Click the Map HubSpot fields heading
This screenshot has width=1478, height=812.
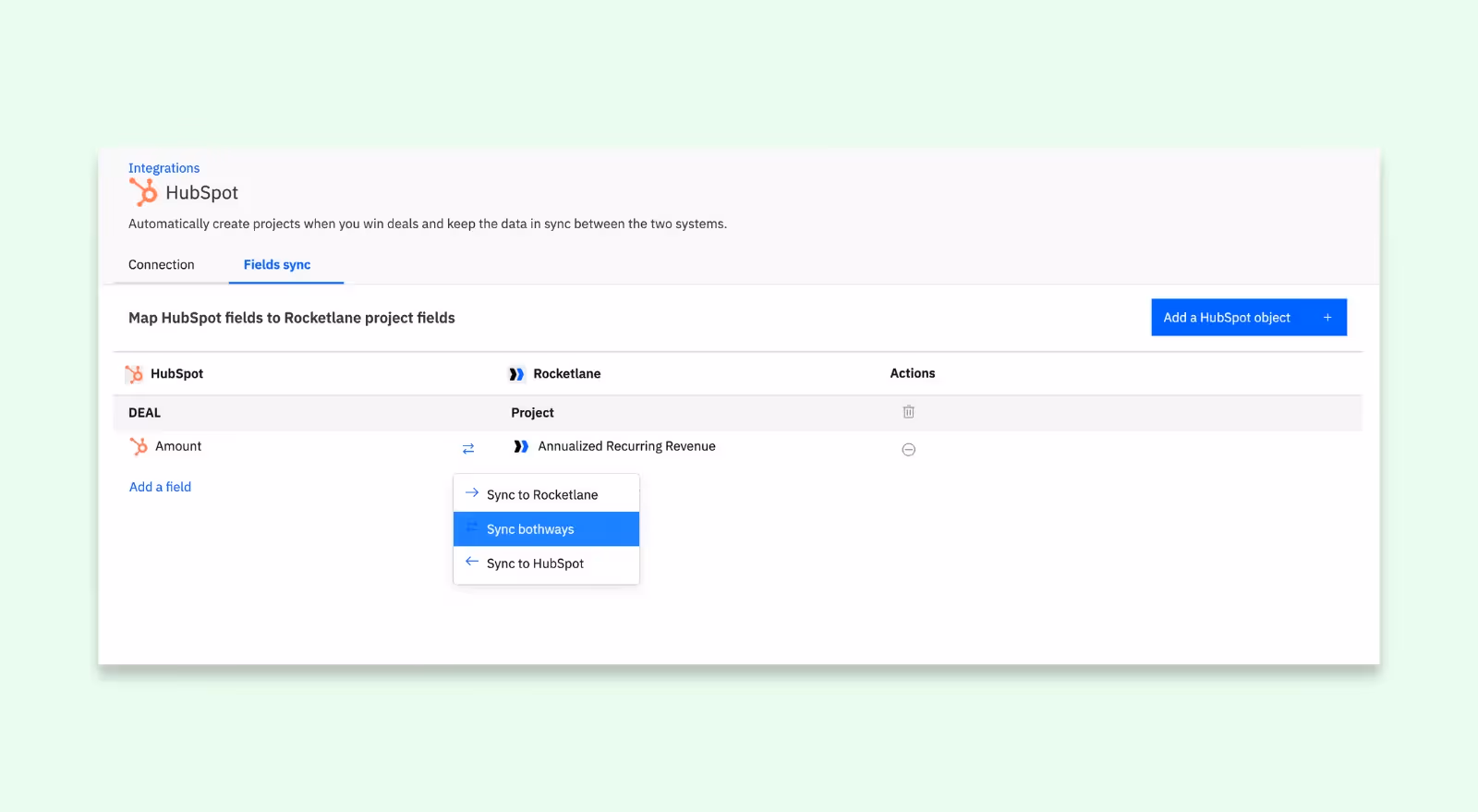coord(292,318)
